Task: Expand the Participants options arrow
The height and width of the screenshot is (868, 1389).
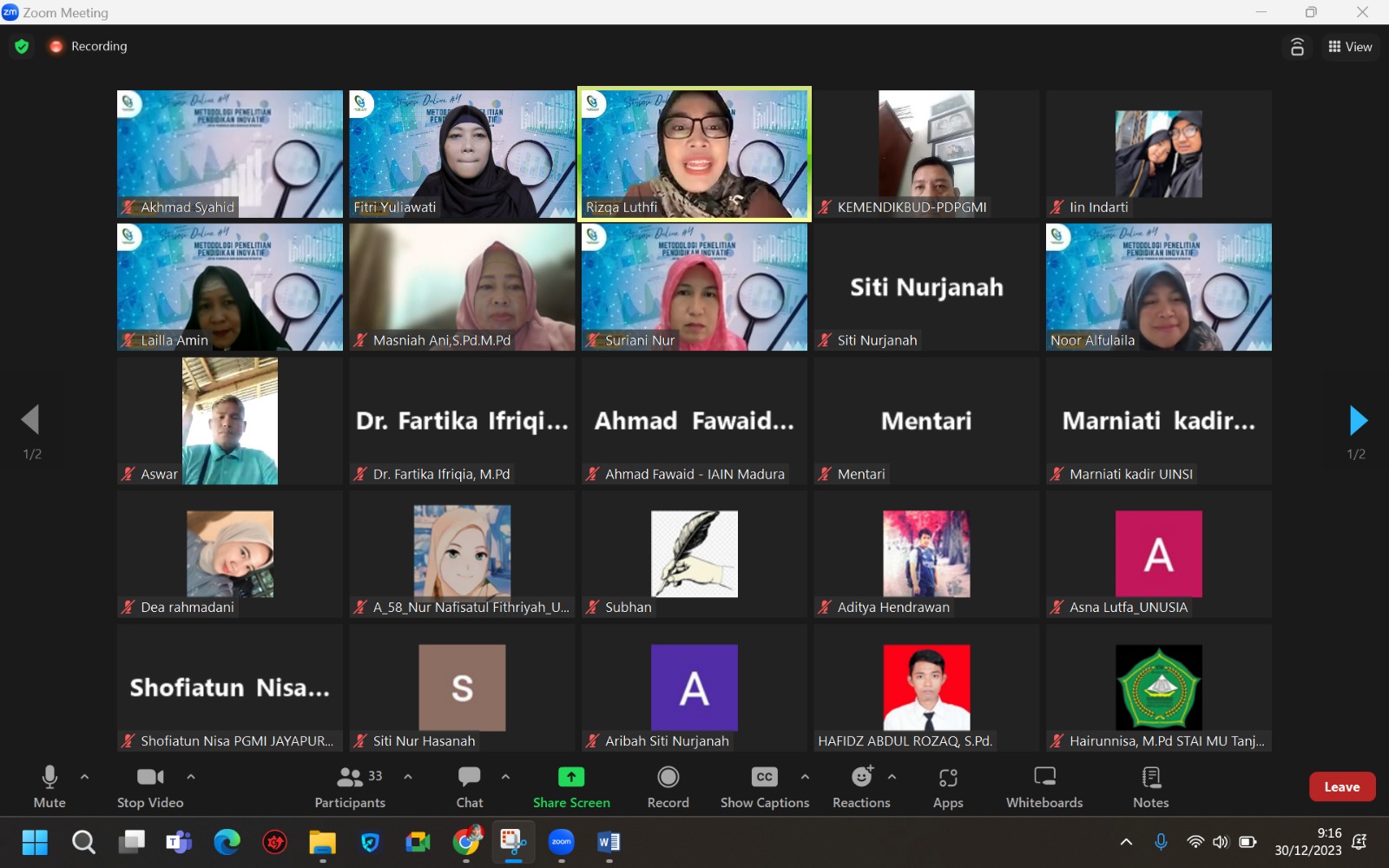Action: [x=408, y=777]
